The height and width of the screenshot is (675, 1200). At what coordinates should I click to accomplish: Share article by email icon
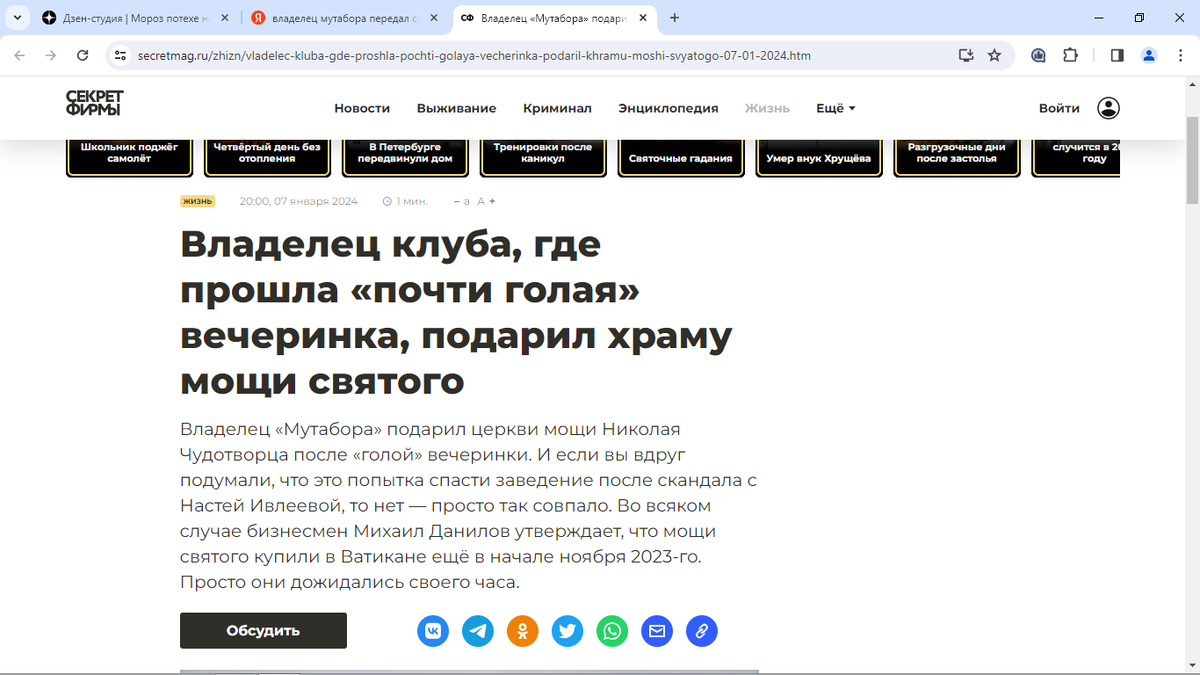click(657, 631)
